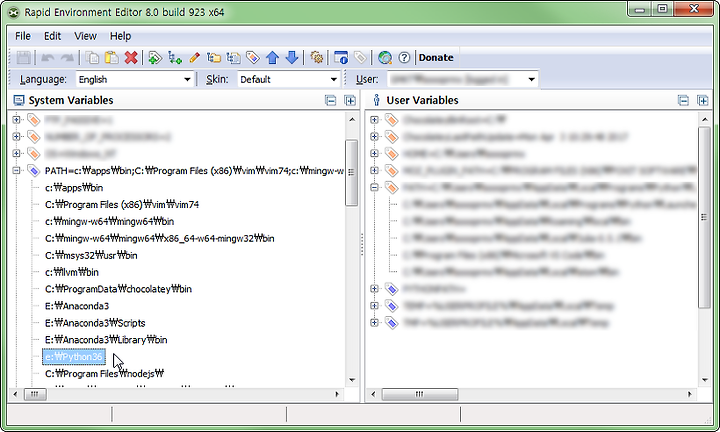Viewport: 720px width, 432px height.
Task: Collapse all System Variables icon
Action: click(x=331, y=100)
